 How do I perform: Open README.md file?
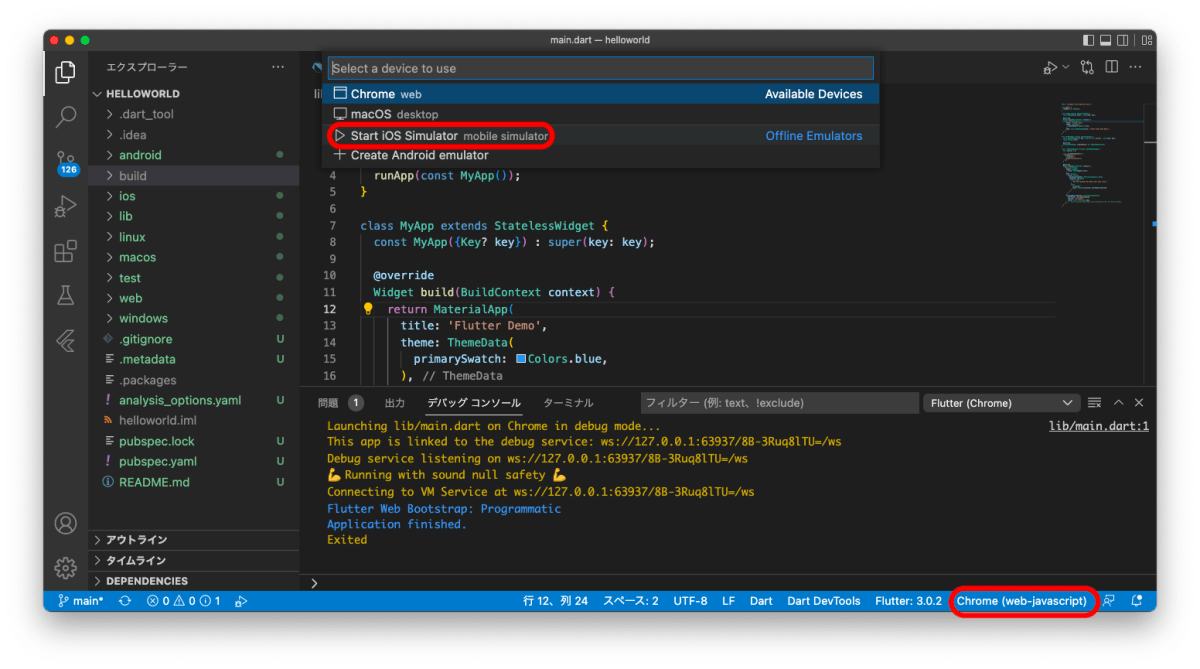pos(194,482)
